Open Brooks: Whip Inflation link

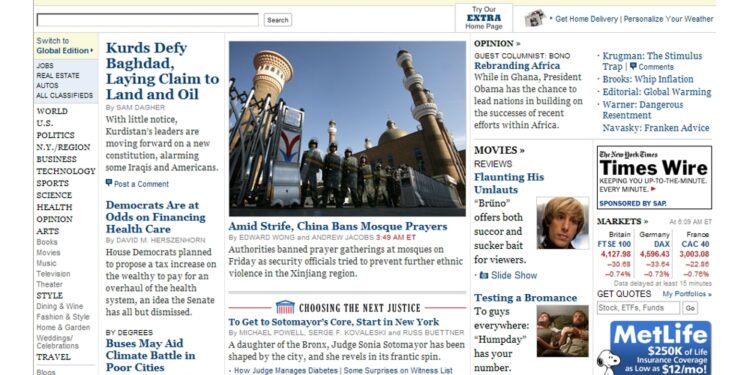tap(648, 79)
